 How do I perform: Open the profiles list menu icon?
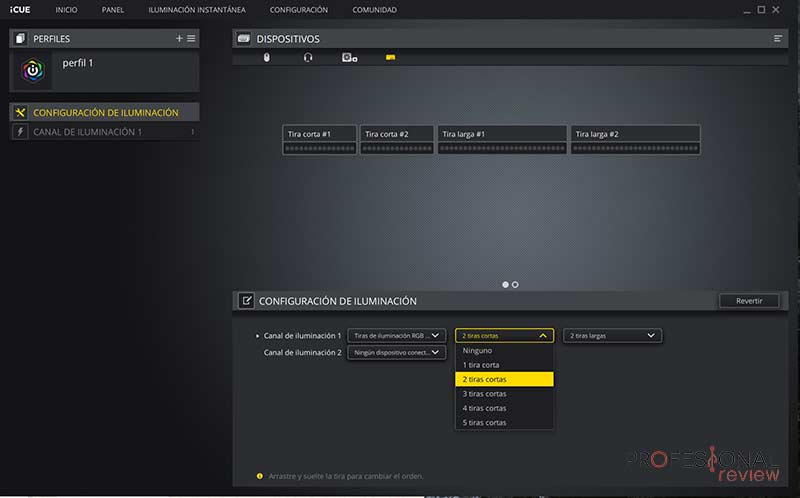tap(191, 38)
